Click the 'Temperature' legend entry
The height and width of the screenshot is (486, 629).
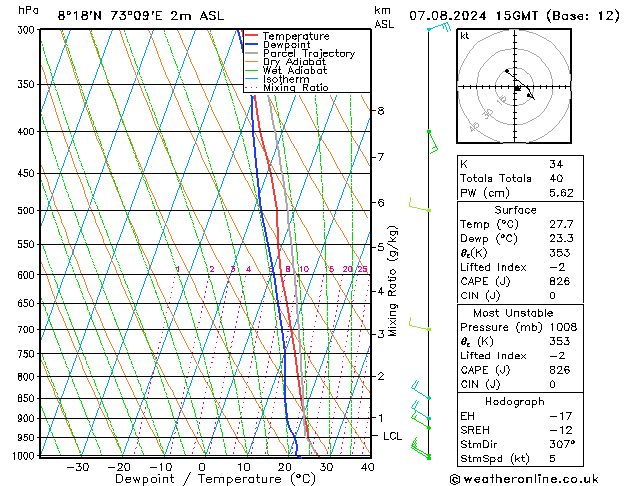pos(296,36)
